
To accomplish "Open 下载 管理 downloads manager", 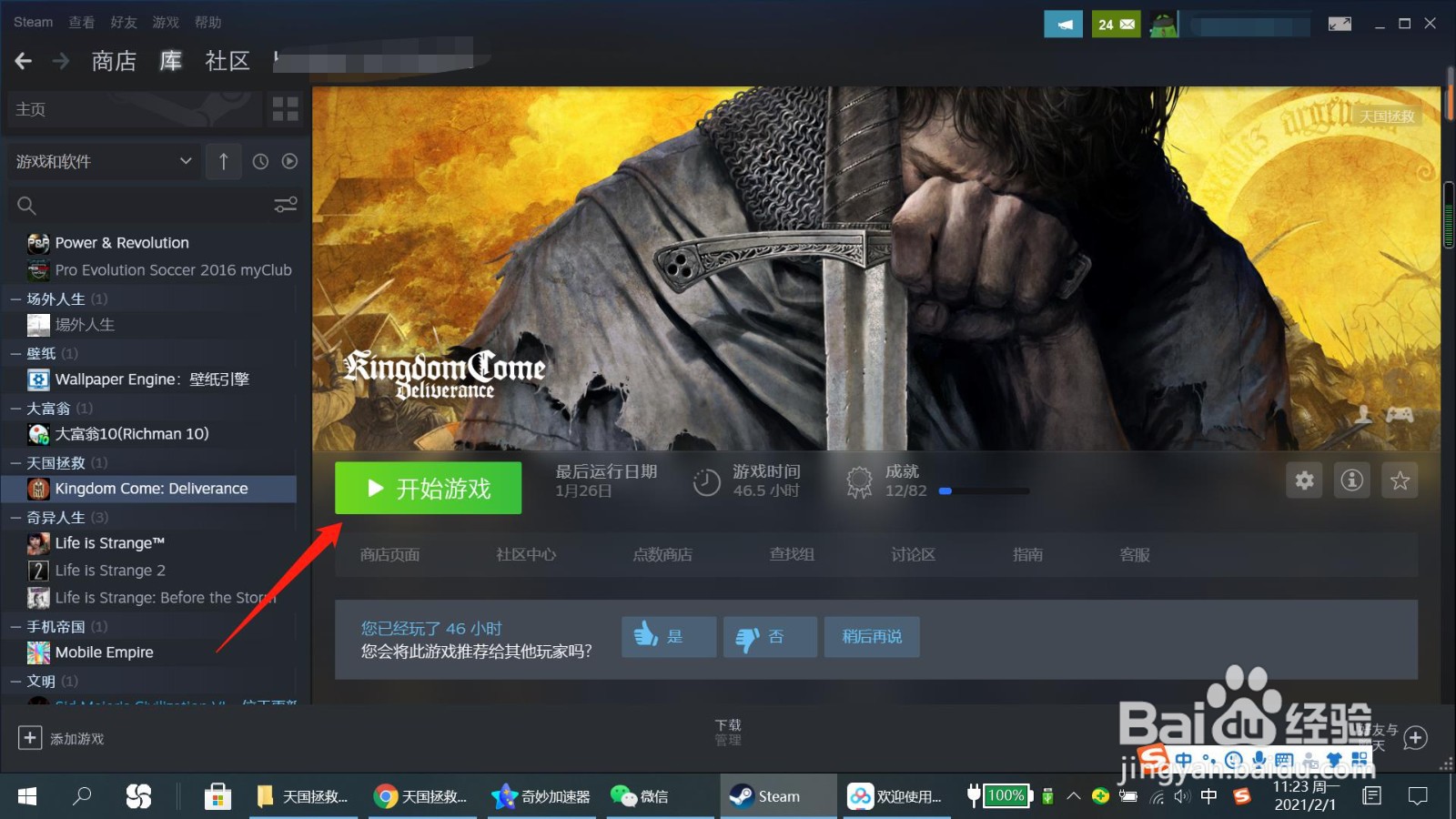I will [x=728, y=733].
